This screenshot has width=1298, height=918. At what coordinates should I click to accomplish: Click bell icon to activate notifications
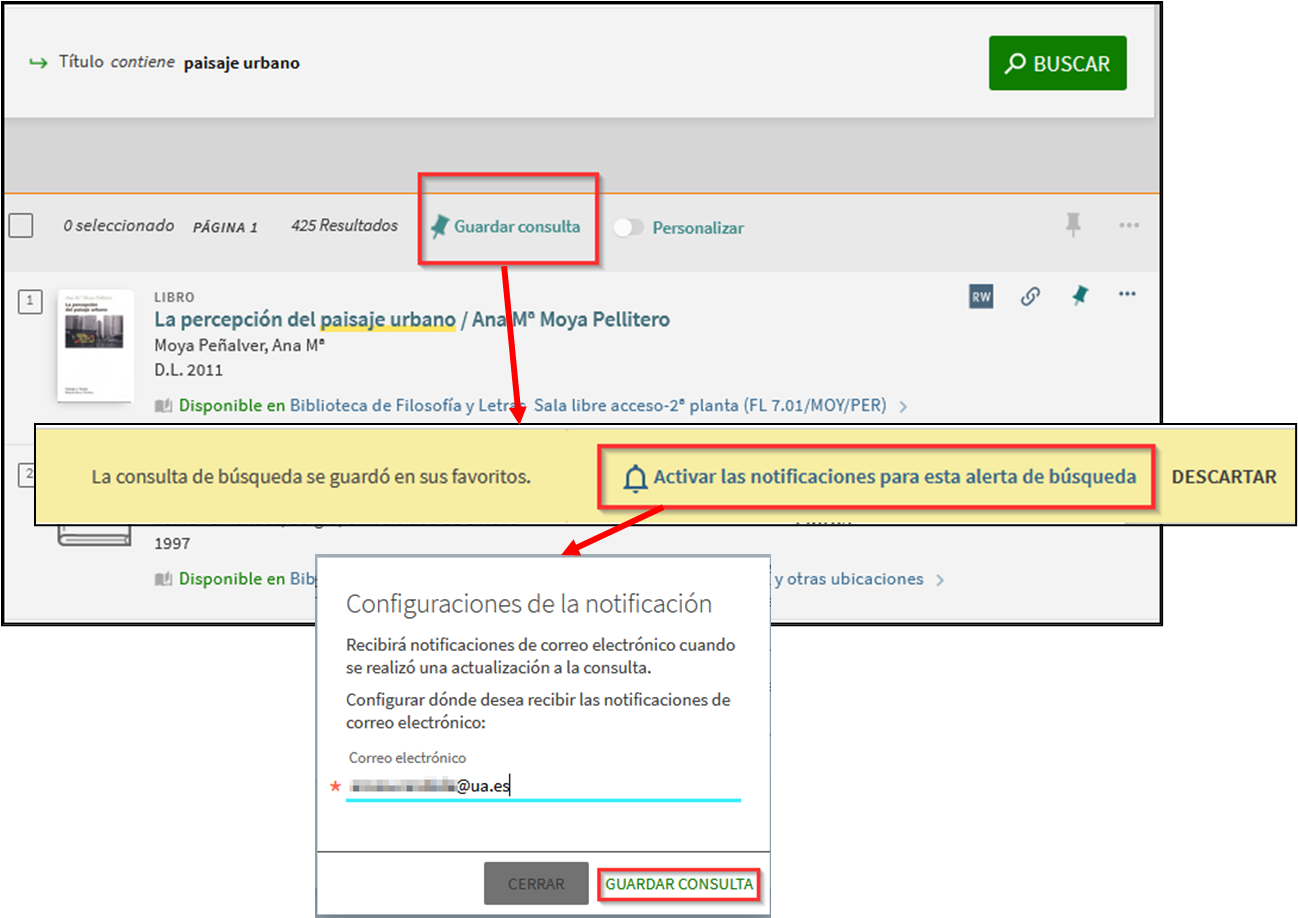[x=635, y=479]
